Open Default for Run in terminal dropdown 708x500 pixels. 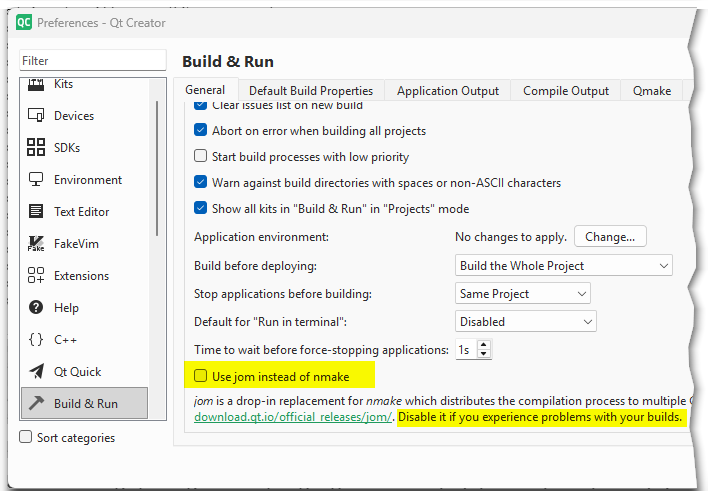(x=525, y=322)
